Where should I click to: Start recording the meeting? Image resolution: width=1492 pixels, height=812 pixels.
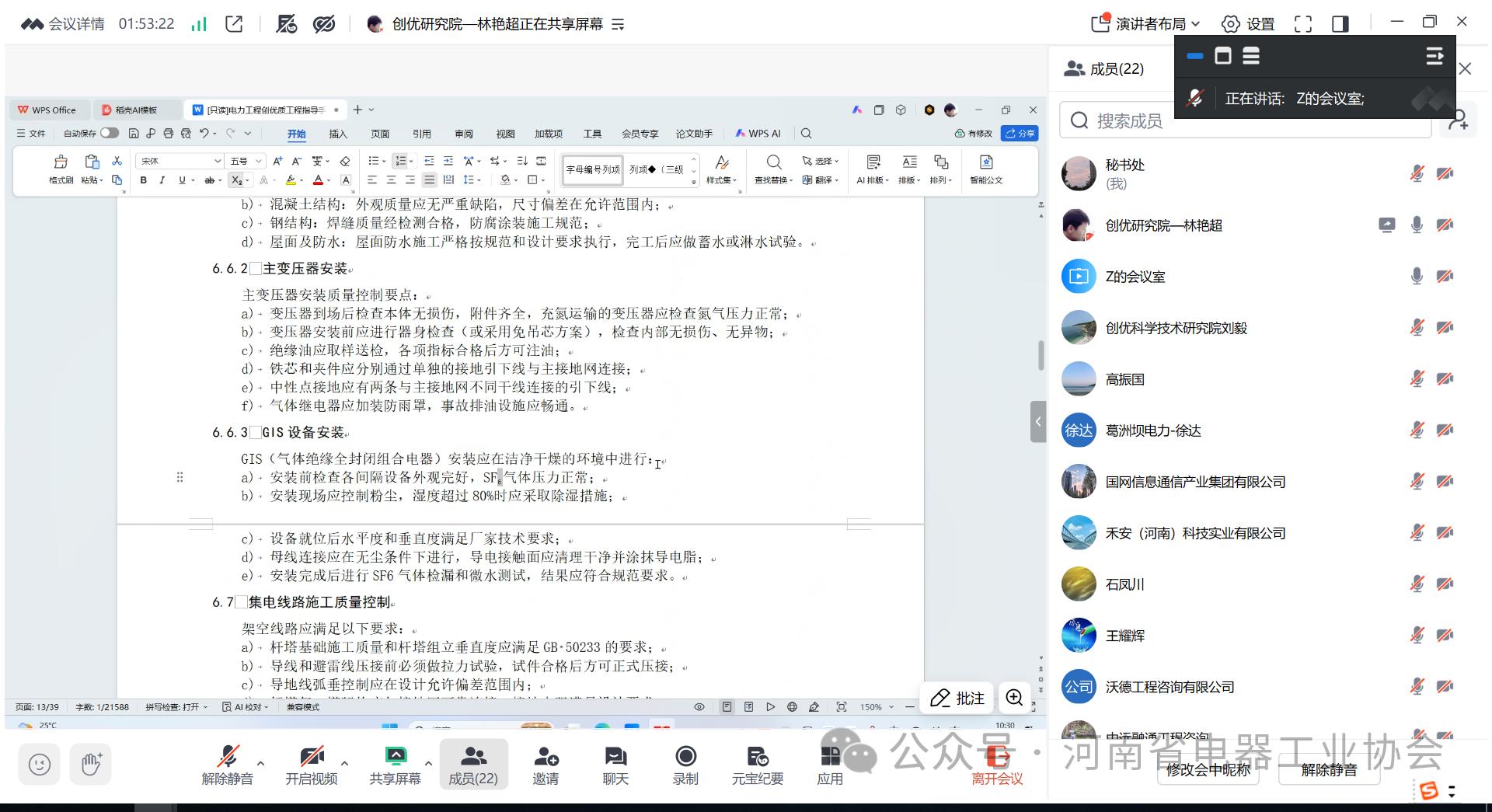(x=685, y=765)
